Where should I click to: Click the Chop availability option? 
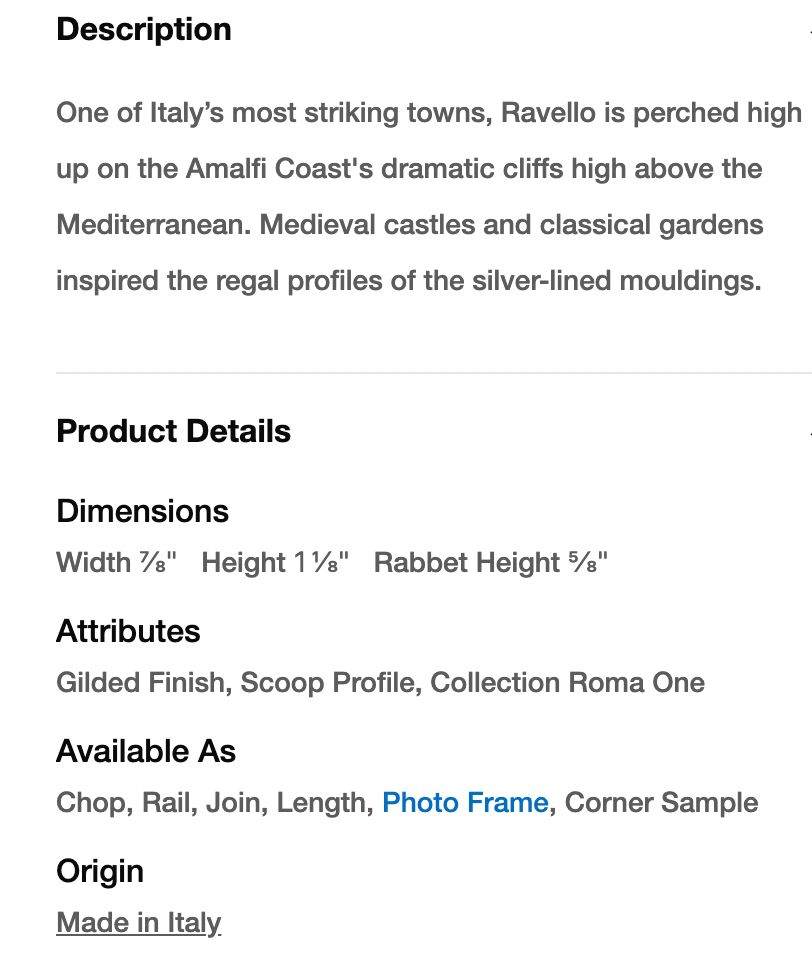(x=91, y=802)
